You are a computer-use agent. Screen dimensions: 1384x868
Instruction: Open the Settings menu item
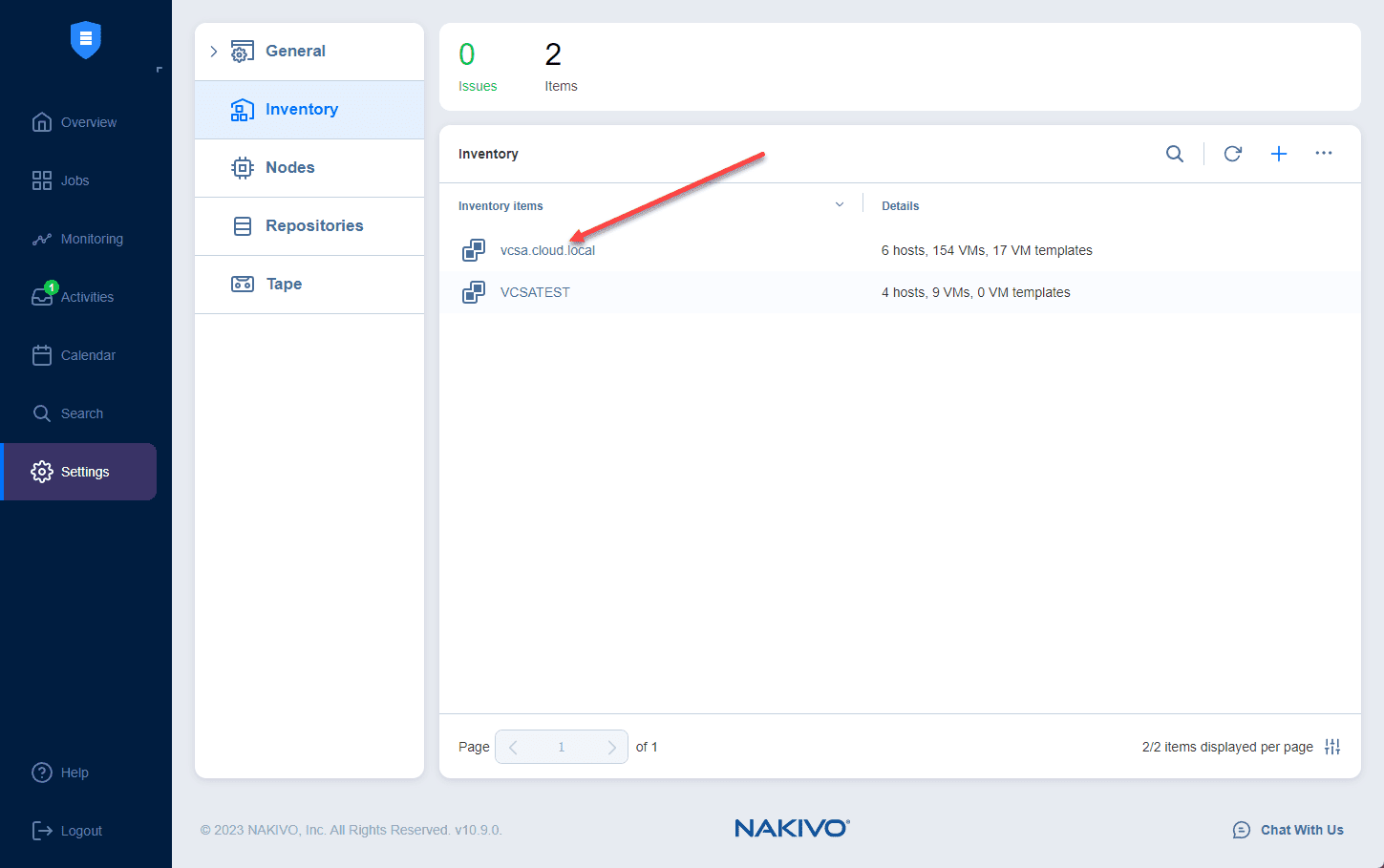(80, 472)
